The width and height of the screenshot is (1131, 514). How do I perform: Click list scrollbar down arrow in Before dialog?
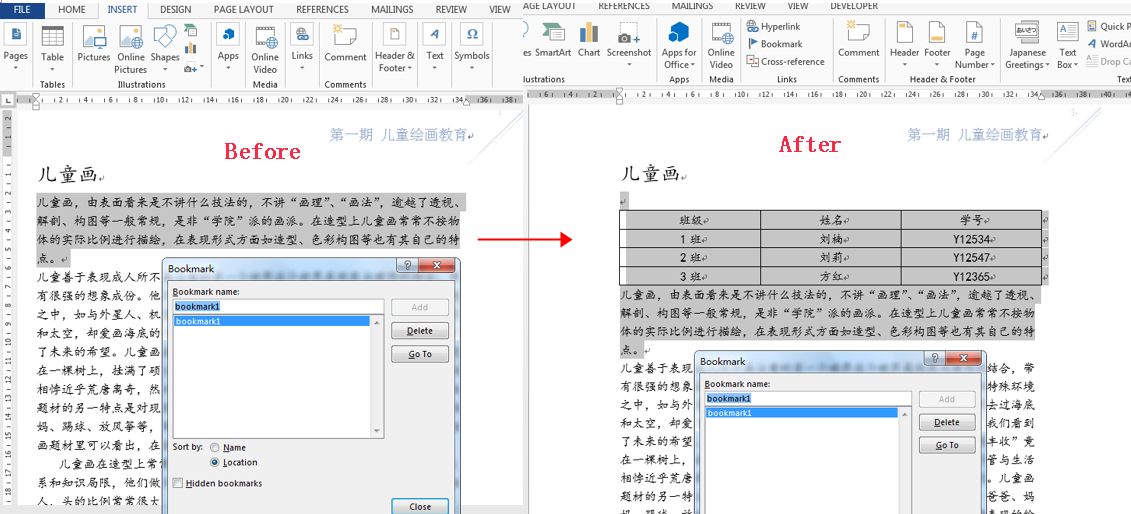point(377,431)
